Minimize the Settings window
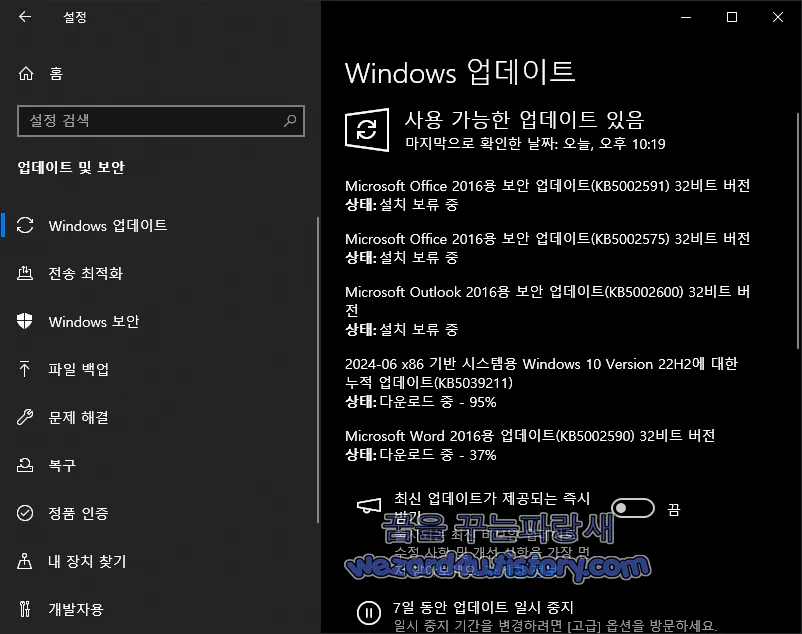Screen dimensions: 802x634 686,17
